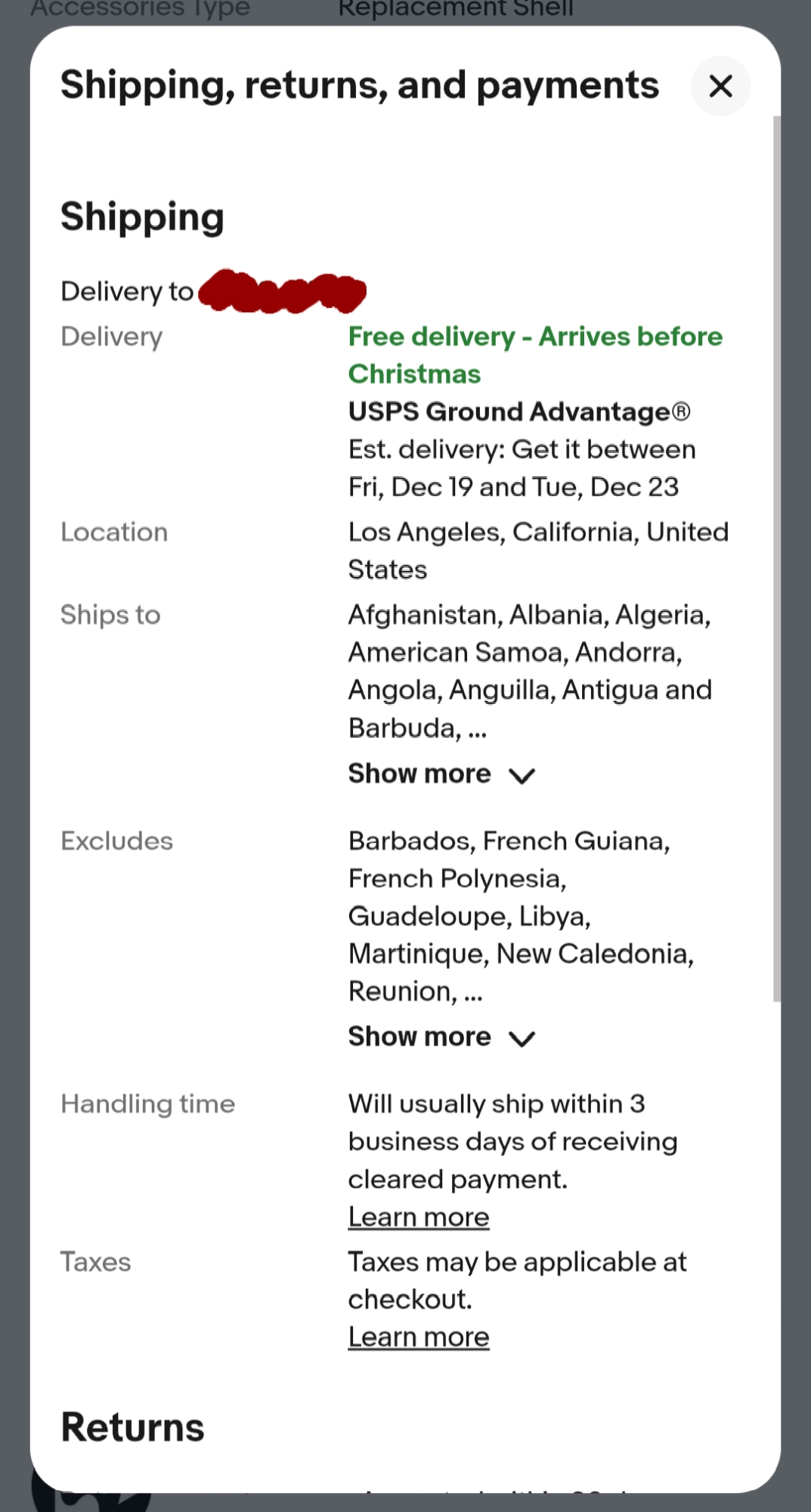Click the Handling time label
Screen dimensions: 811x1512
pos(147,1105)
